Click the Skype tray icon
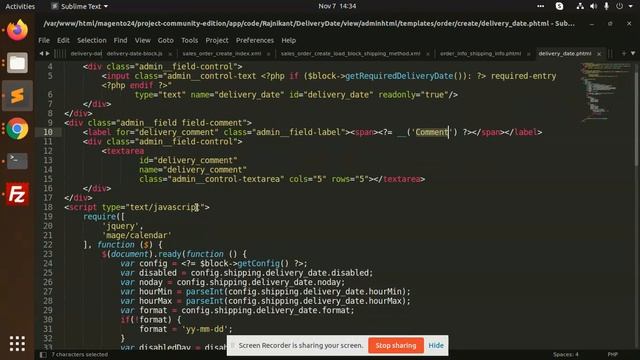Image resolution: width=640 pixels, height=360 pixels. click(x=559, y=6)
